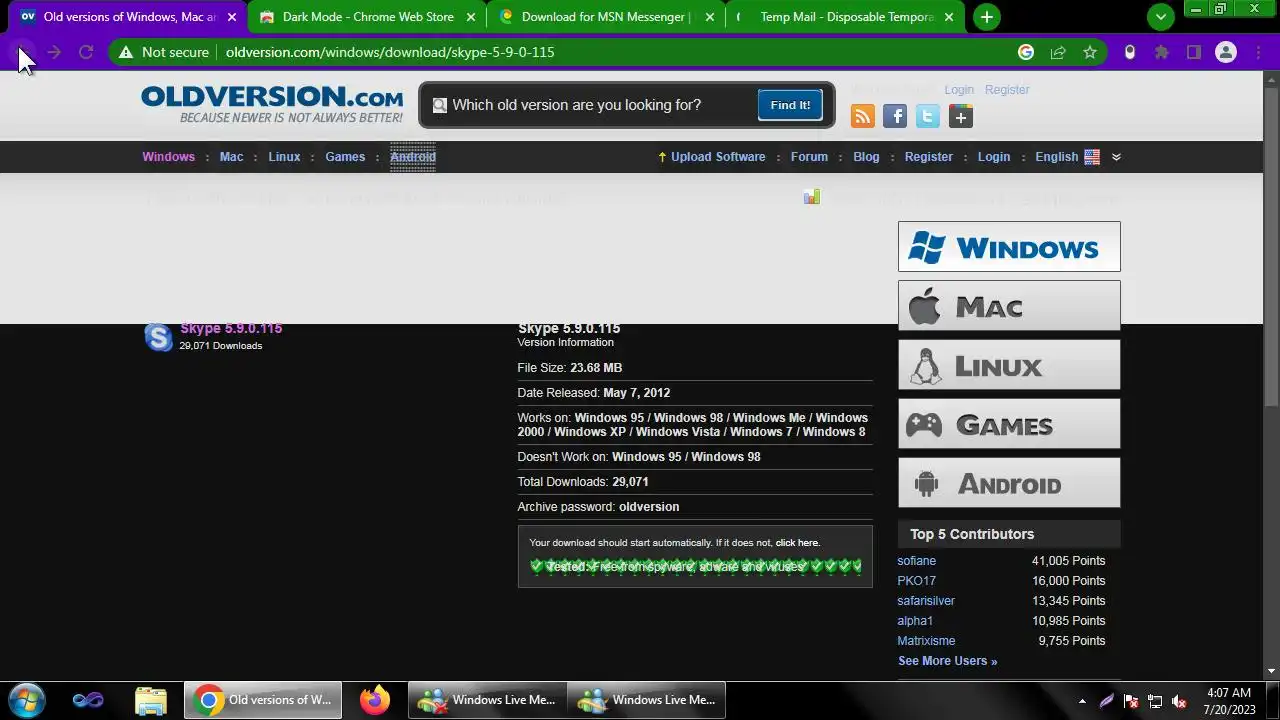Open a new tab with plus button

point(987,17)
